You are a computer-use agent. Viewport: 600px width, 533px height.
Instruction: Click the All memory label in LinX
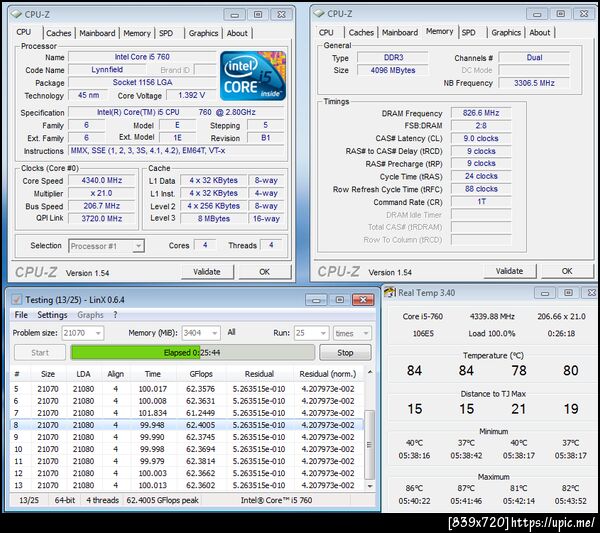(232, 332)
